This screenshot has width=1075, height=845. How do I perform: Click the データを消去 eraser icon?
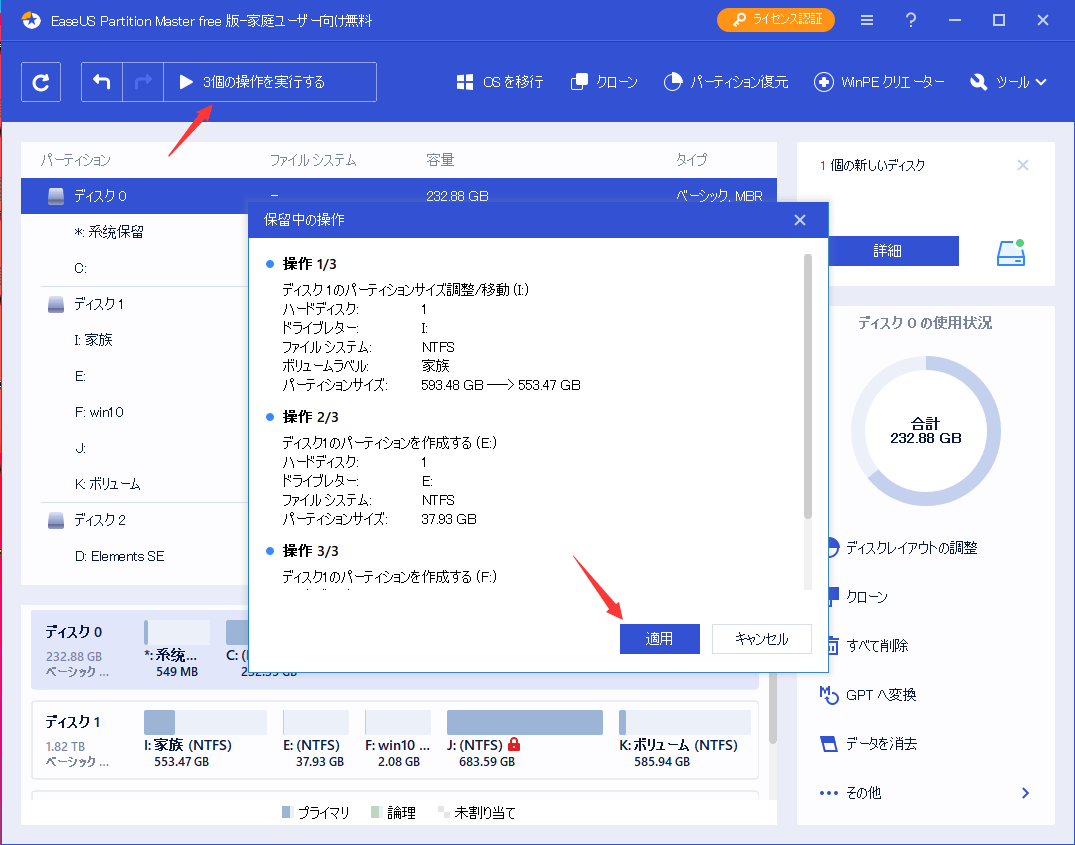829,744
